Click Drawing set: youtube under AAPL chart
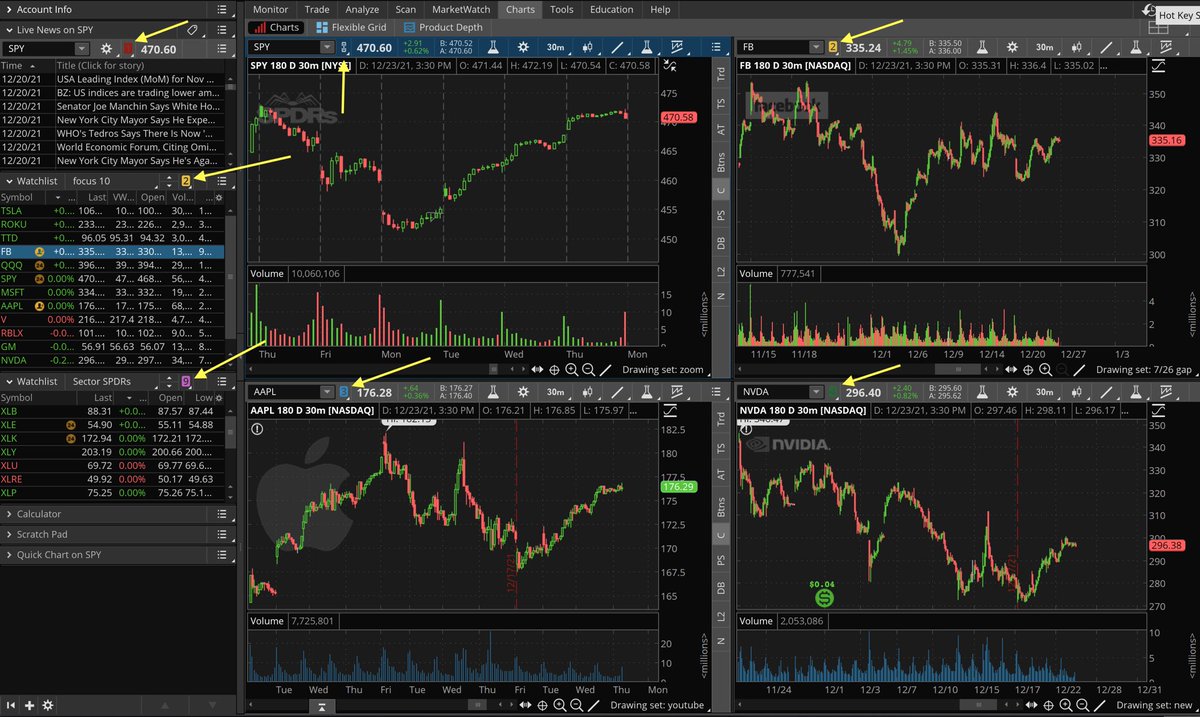Image resolution: width=1200 pixels, height=717 pixels. (x=656, y=705)
